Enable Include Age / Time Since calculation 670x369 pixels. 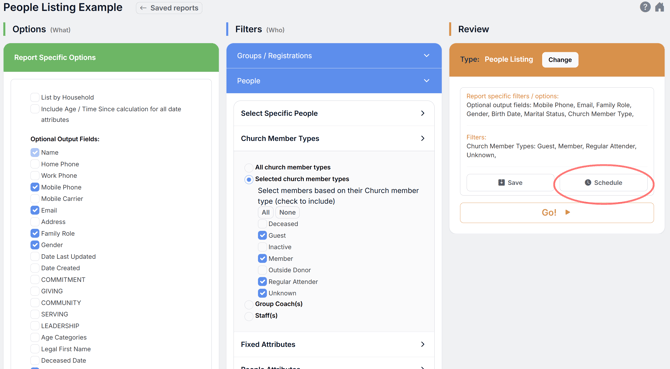[x=35, y=109]
